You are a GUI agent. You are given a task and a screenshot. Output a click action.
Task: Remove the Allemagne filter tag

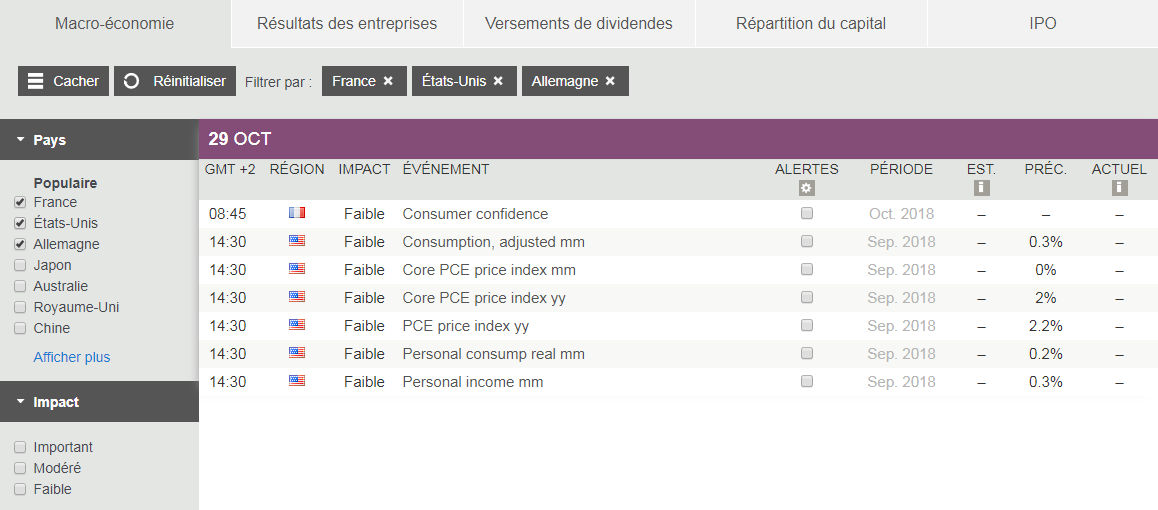pyautogui.click(x=610, y=81)
